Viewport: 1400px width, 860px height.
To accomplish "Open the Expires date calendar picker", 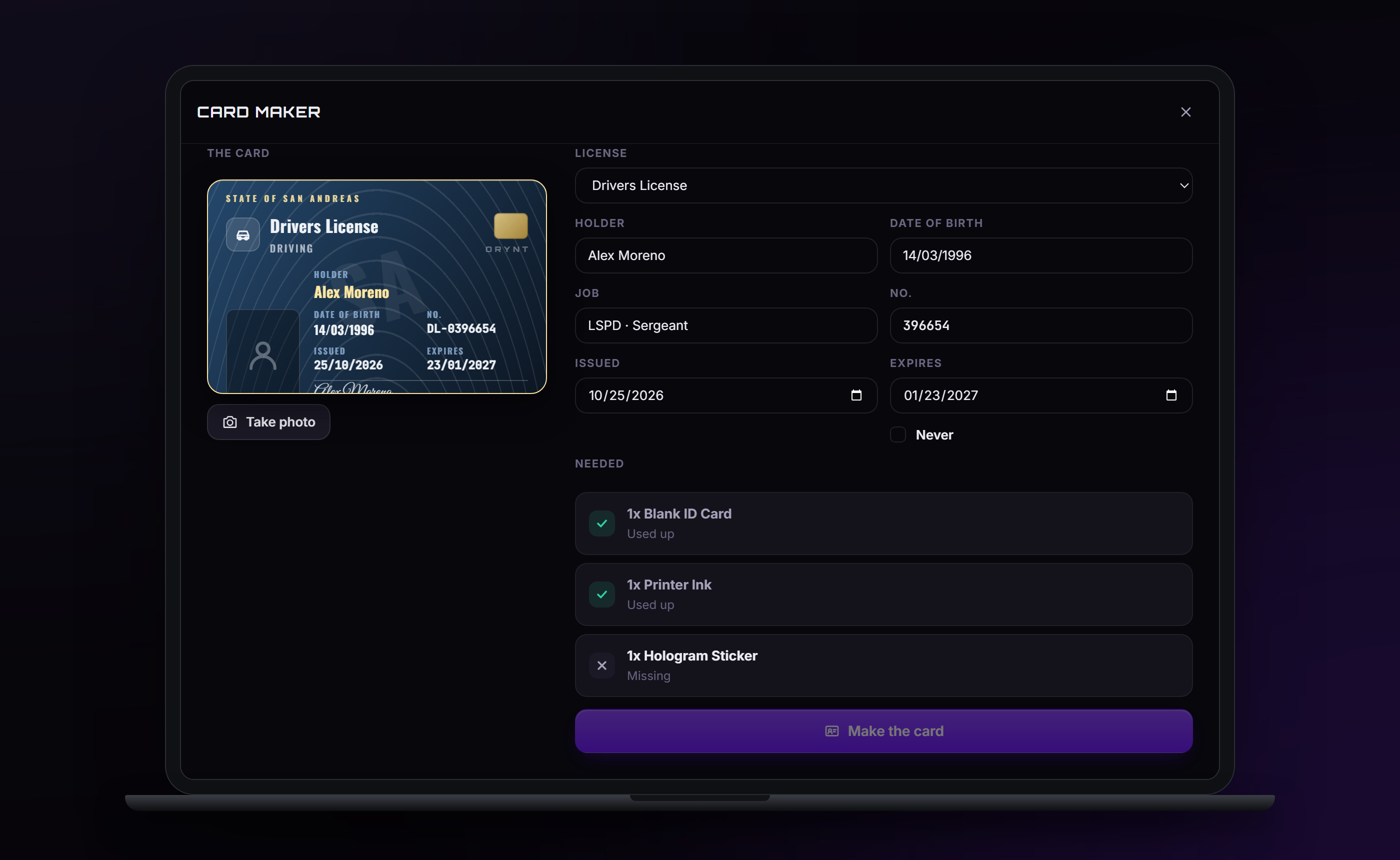I will (x=1171, y=395).
